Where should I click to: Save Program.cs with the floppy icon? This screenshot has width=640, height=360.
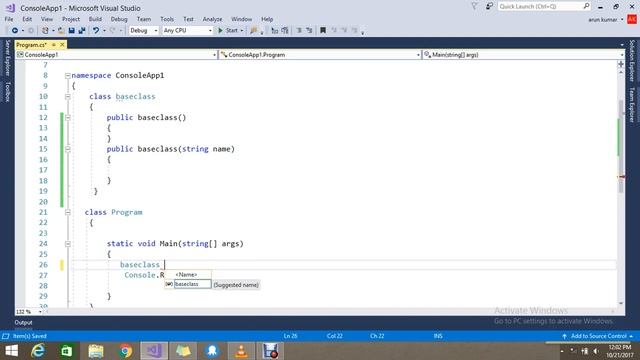(71, 31)
